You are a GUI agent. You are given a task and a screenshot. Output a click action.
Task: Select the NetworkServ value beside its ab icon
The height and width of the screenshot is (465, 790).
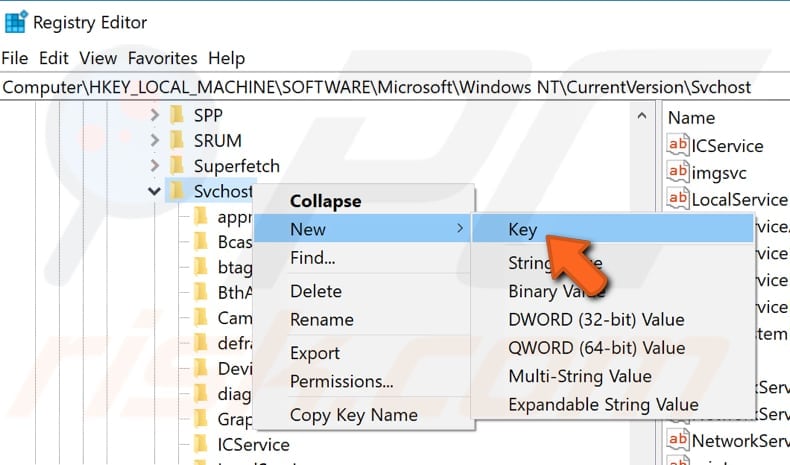coord(741,441)
